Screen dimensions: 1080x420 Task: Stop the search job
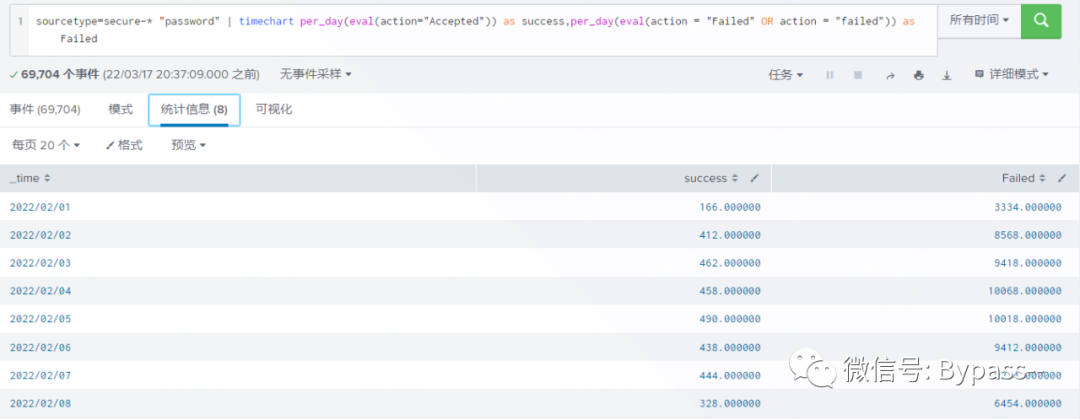tap(858, 75)
